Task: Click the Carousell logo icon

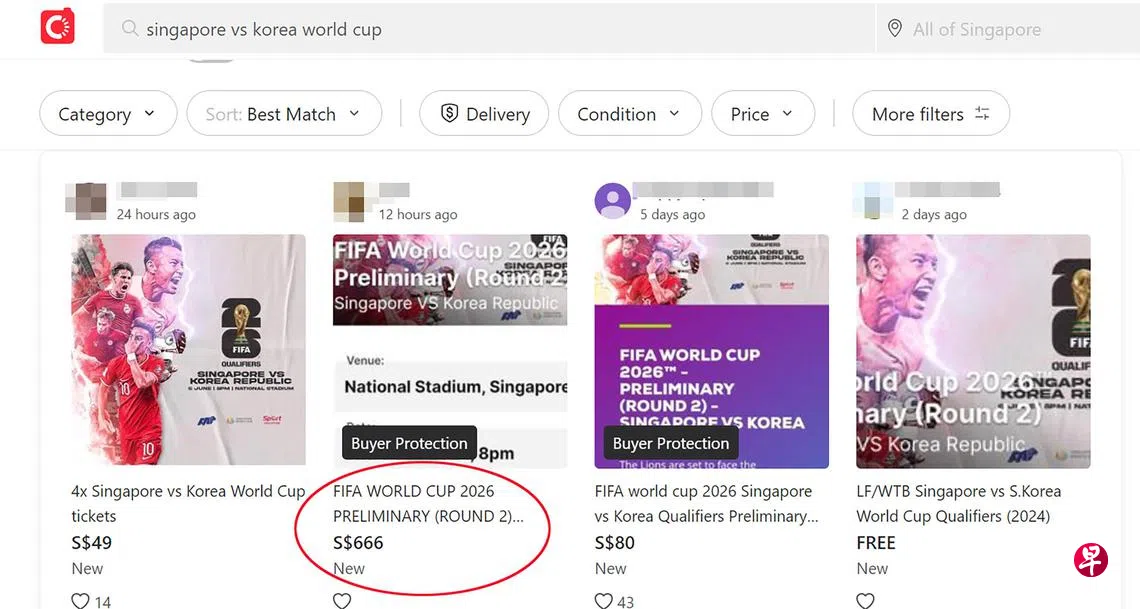Action: pyautogui.click(x=58, y=27)
